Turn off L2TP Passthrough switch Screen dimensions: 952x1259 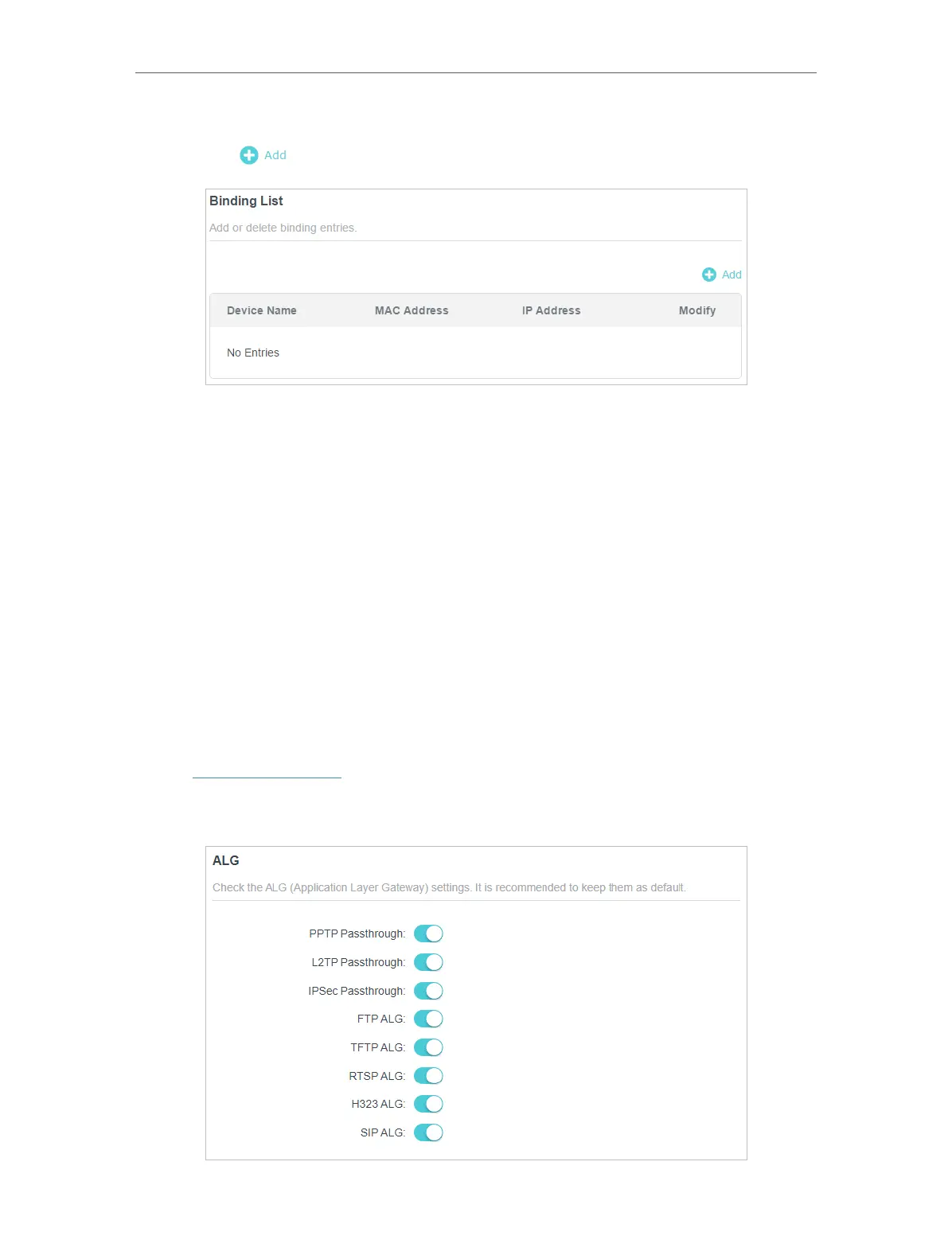click(x=428, y=962)
